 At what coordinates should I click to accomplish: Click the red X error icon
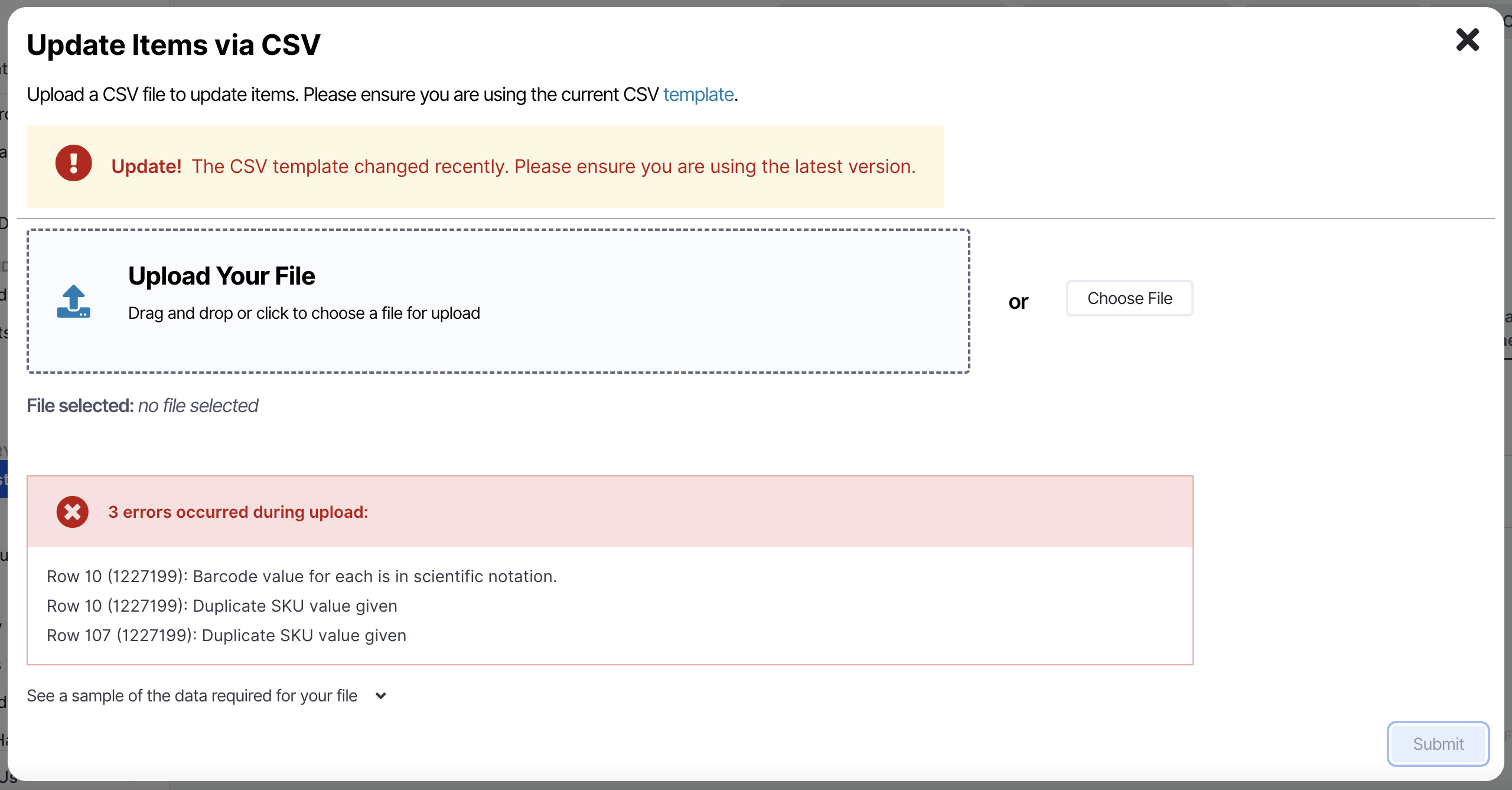tap(73, 511)
